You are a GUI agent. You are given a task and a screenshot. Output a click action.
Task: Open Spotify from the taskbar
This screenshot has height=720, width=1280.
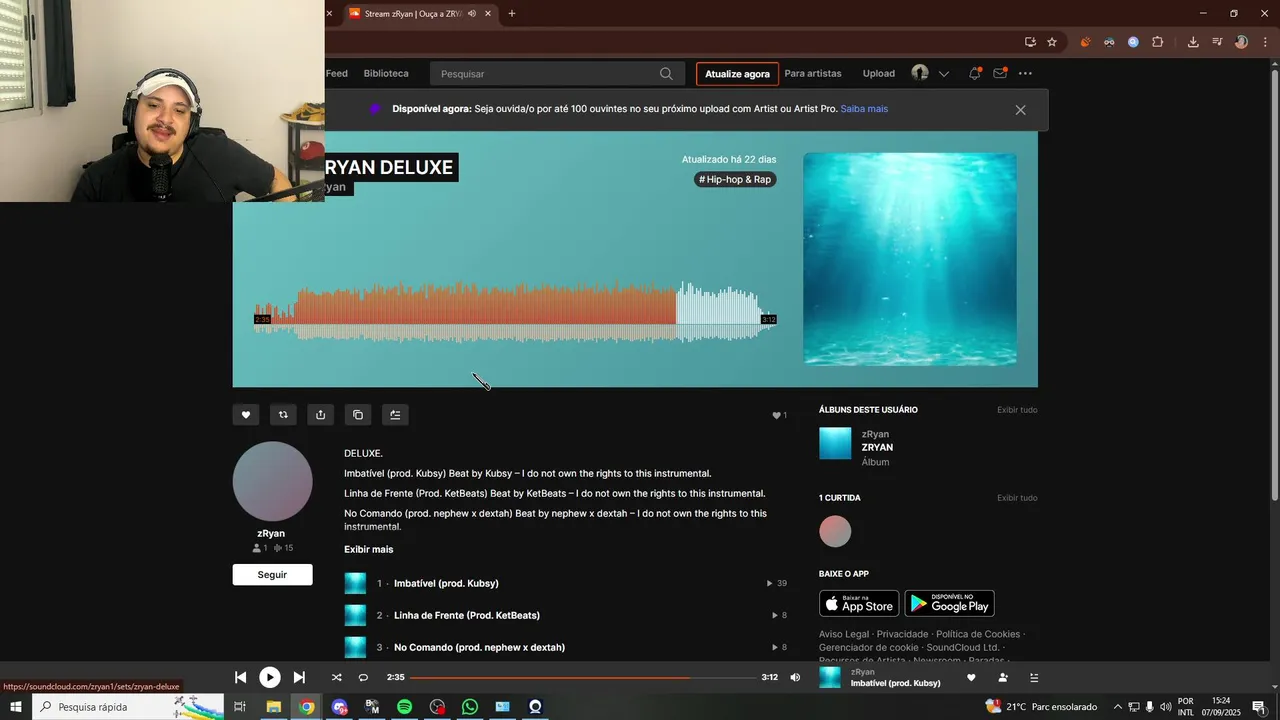tap(404, 707)
